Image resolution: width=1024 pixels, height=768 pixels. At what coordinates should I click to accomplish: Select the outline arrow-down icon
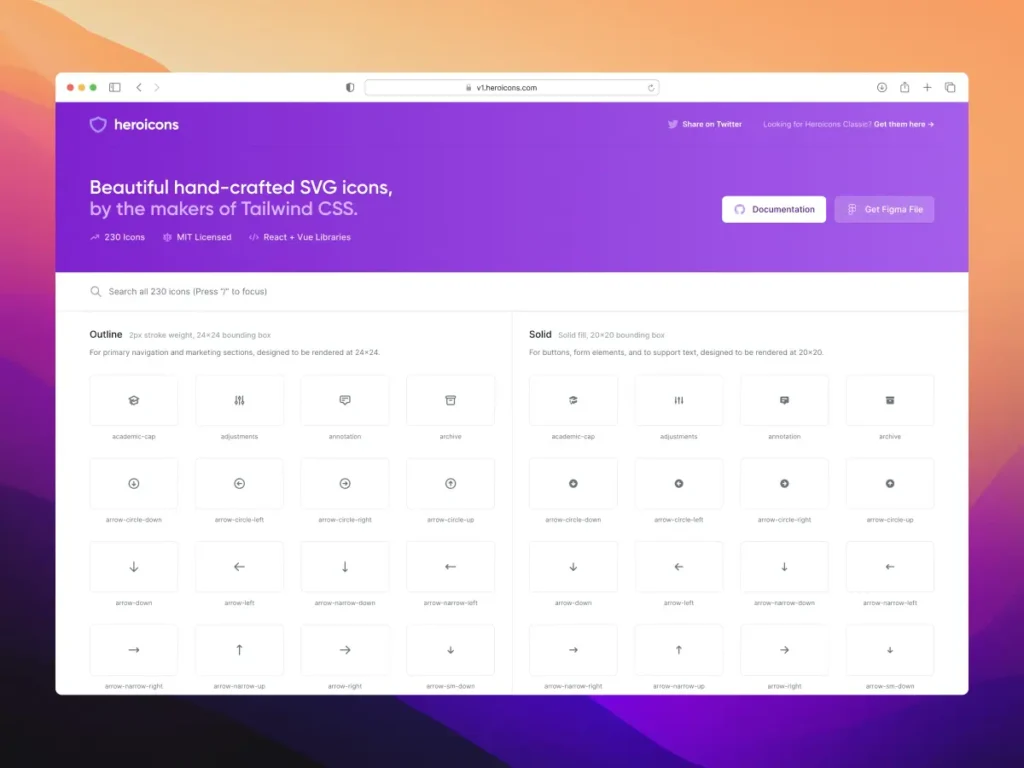134,566
